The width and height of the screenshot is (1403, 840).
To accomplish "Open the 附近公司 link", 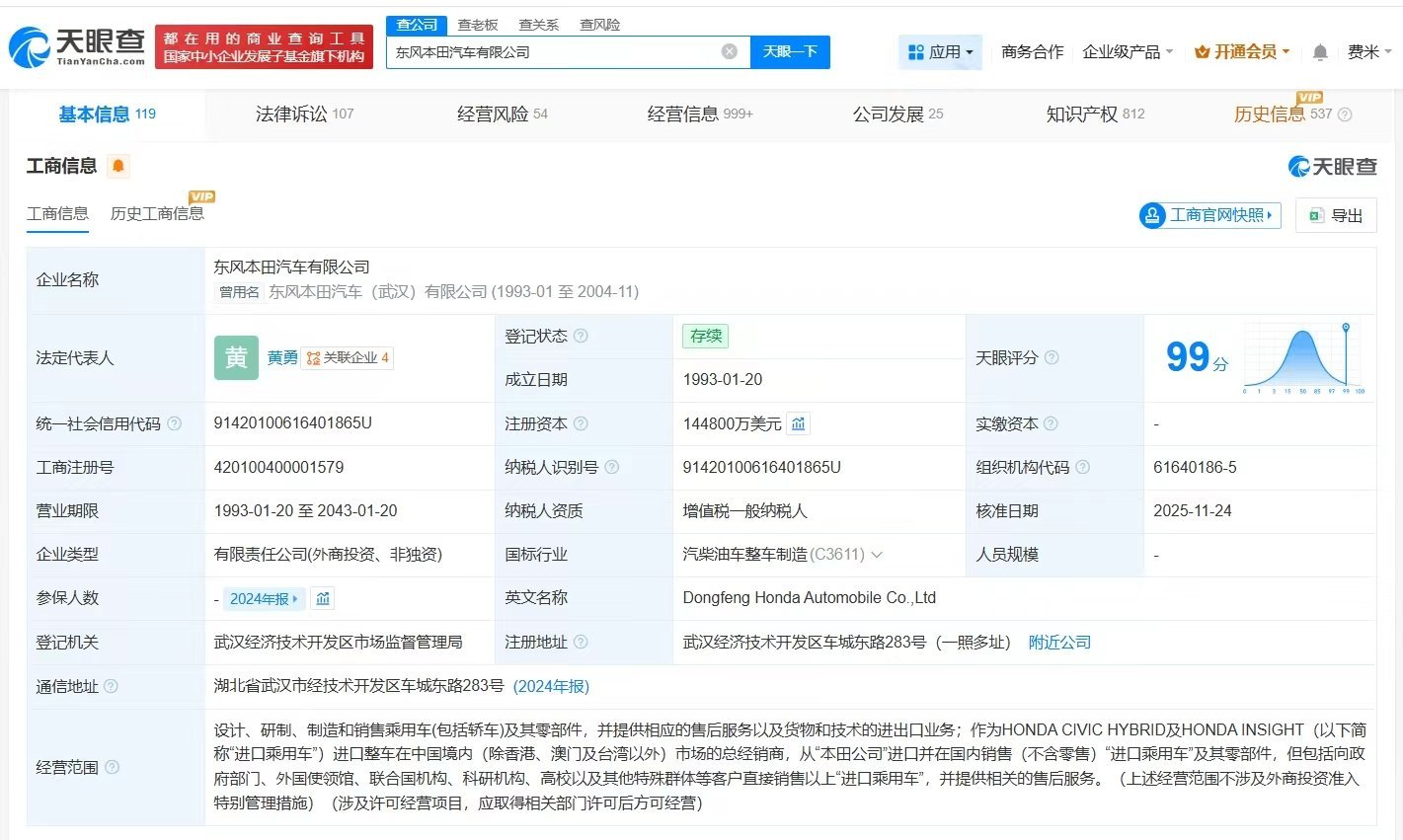I will coord(1059,643).
